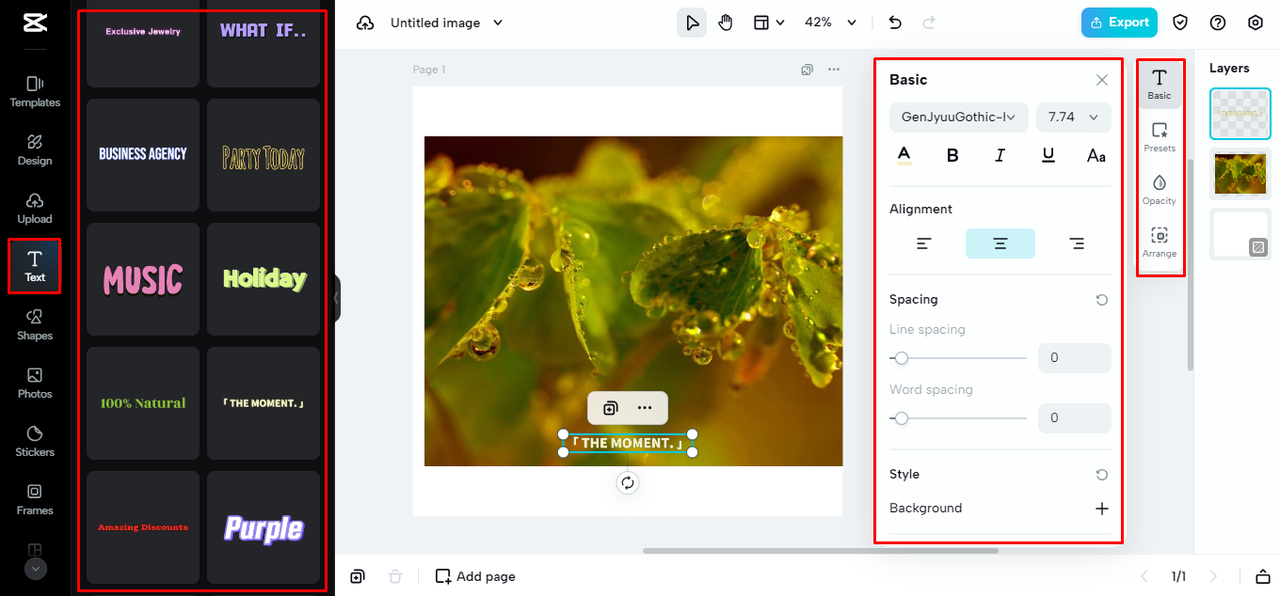Choose the Amazing Discounts text preset
Viewport: 1280px width, 596px height.
[143, 527]
